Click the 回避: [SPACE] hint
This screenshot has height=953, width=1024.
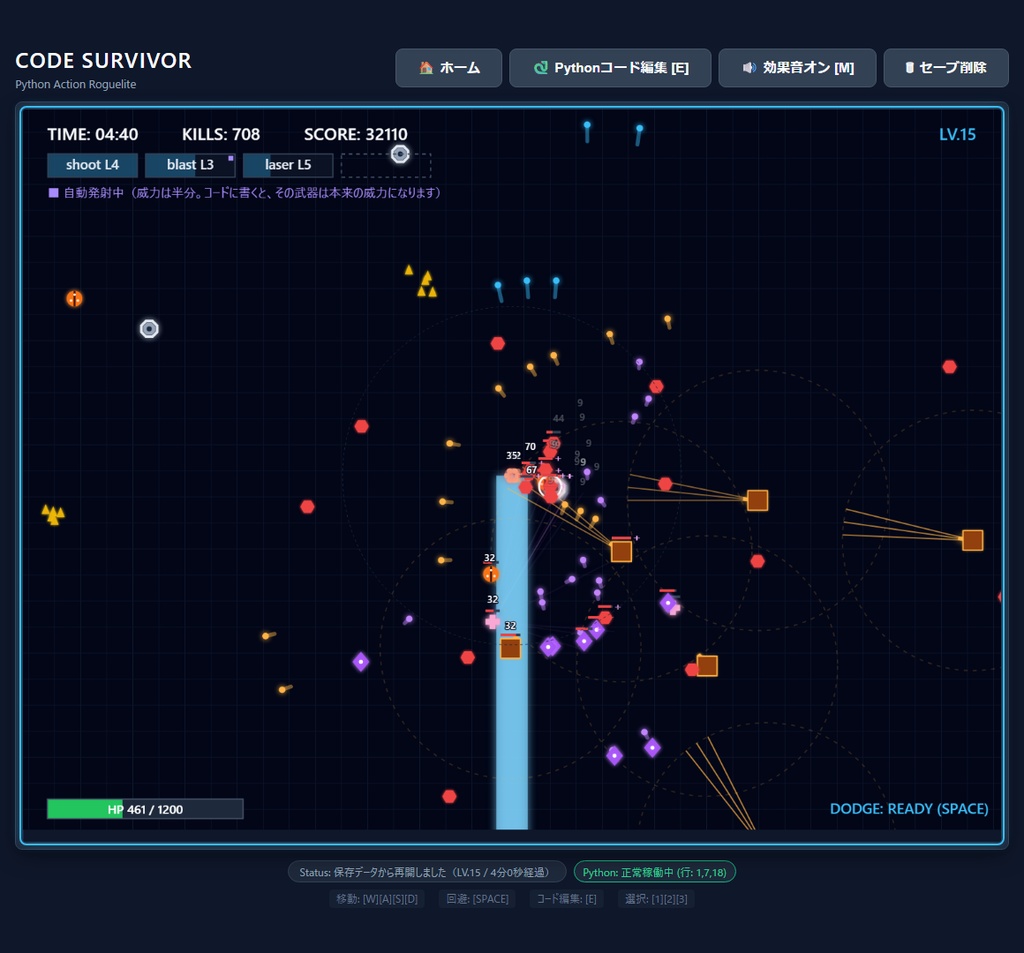[477, 899]
